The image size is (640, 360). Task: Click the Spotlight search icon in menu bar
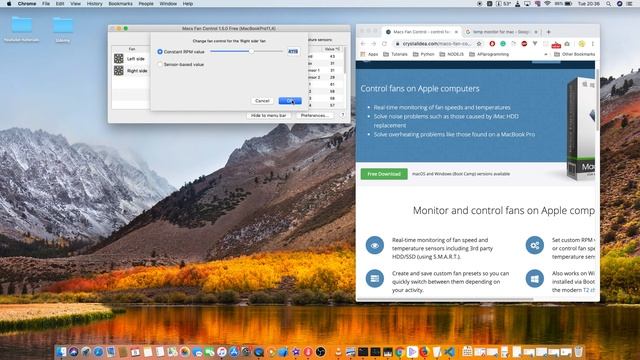click(x=608, y=4)
